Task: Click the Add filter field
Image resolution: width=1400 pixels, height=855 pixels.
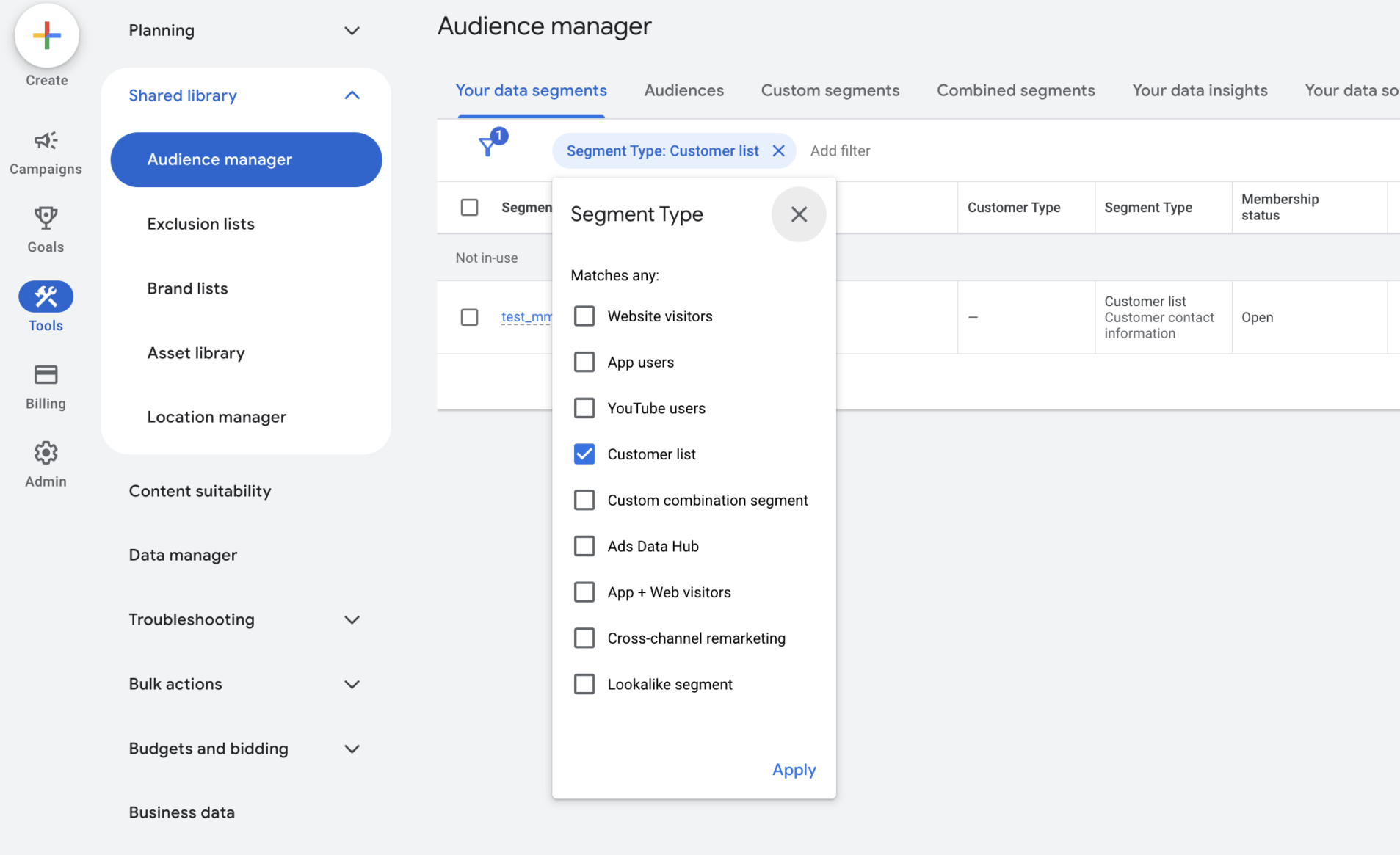Action: tap(840, 151)
